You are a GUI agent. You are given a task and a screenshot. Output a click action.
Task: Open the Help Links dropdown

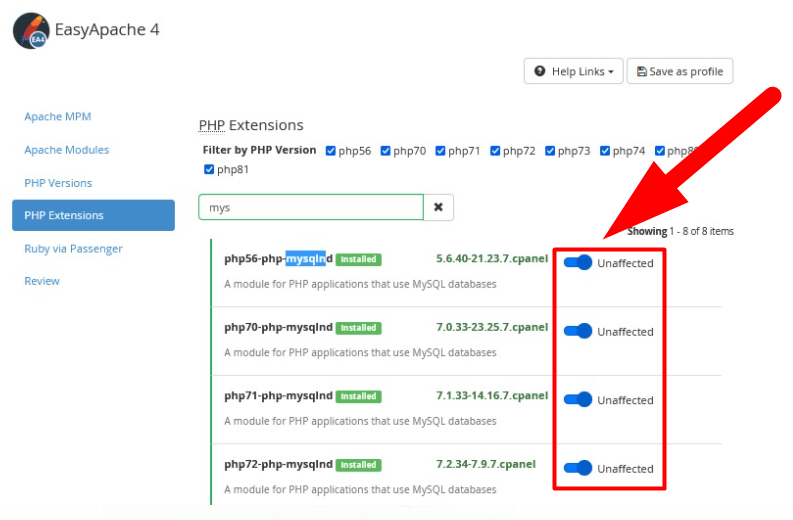pos(574,71)
